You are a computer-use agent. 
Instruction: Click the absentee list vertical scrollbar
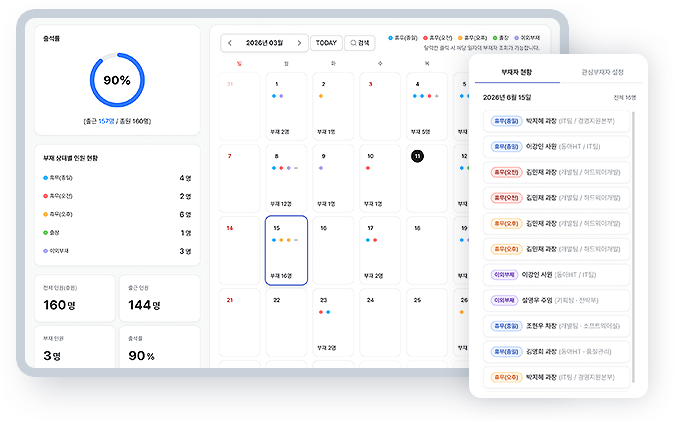(633, 247)
